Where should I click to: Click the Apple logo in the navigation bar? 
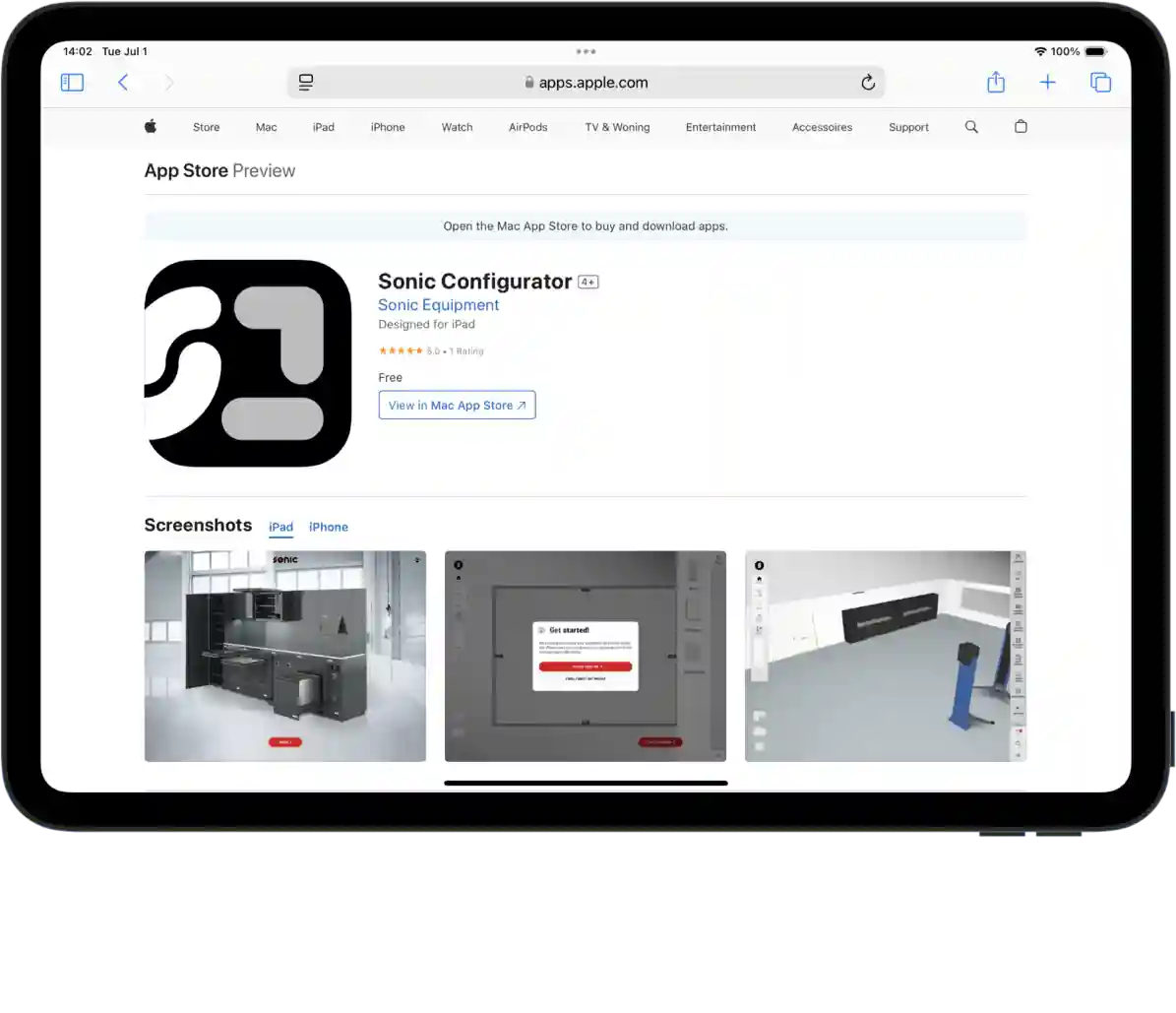point(150,127)
